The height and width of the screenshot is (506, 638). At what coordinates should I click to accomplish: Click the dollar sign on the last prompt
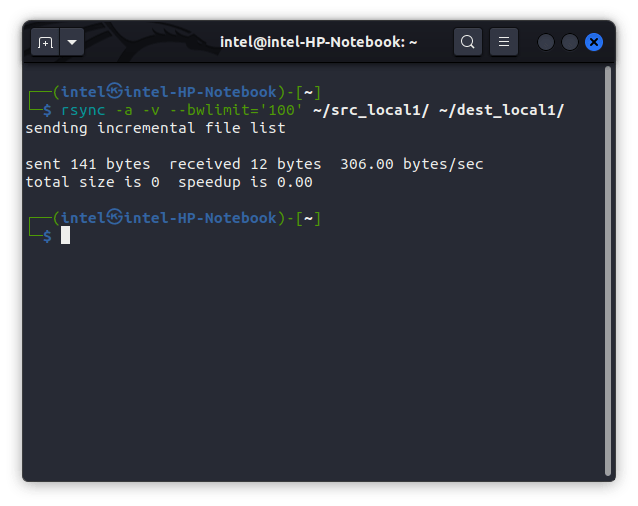click(47, 236)
